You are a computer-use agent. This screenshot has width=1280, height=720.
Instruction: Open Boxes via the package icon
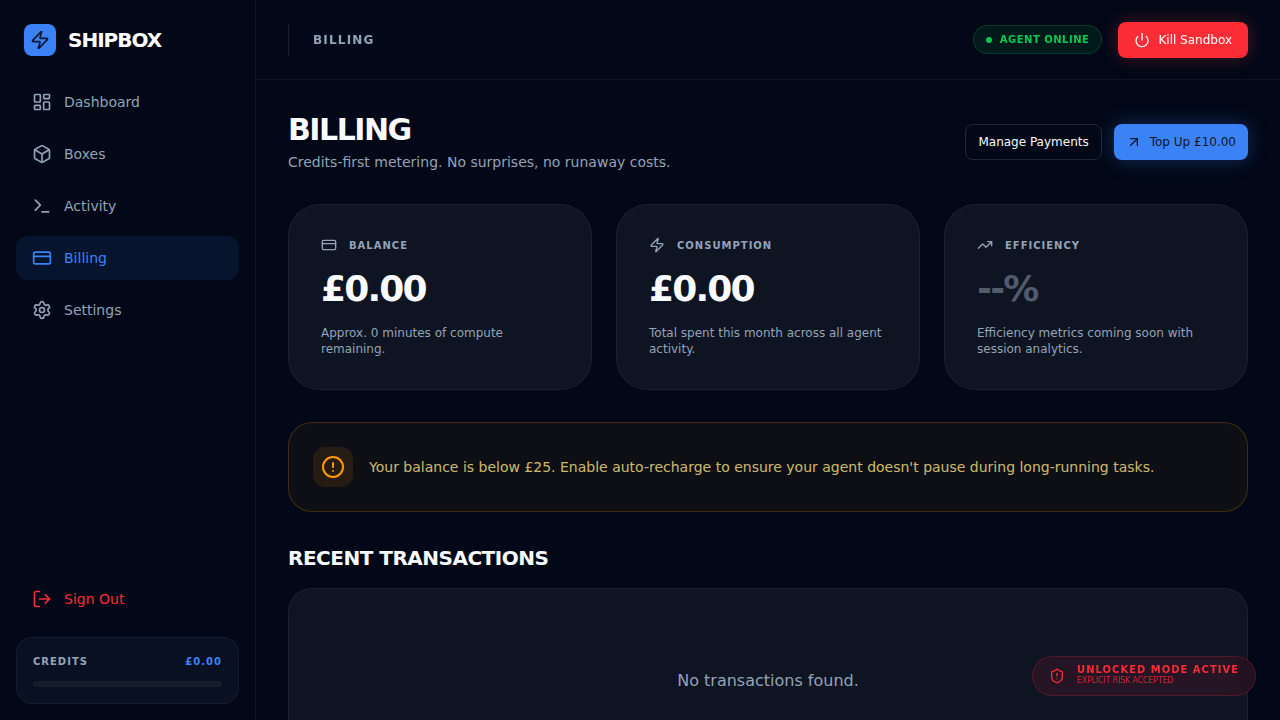tap(41, 153)
